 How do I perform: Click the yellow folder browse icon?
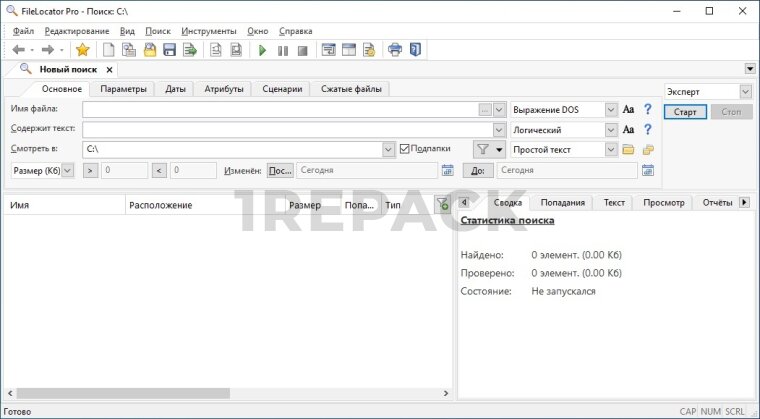coord(628,149)
